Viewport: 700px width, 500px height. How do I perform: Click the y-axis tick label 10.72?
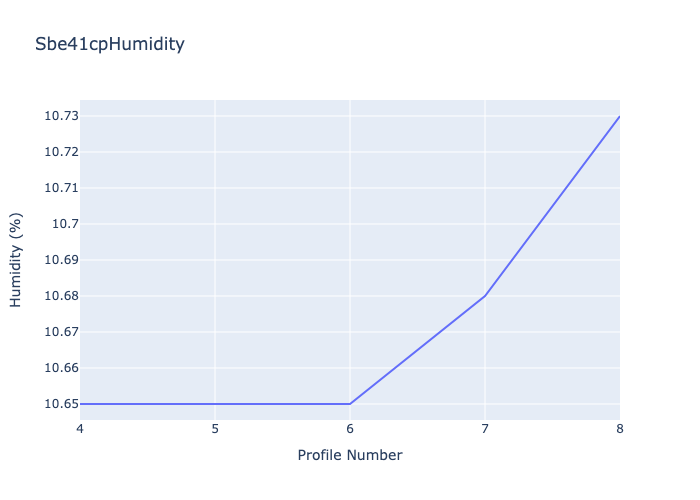point(61,152)
